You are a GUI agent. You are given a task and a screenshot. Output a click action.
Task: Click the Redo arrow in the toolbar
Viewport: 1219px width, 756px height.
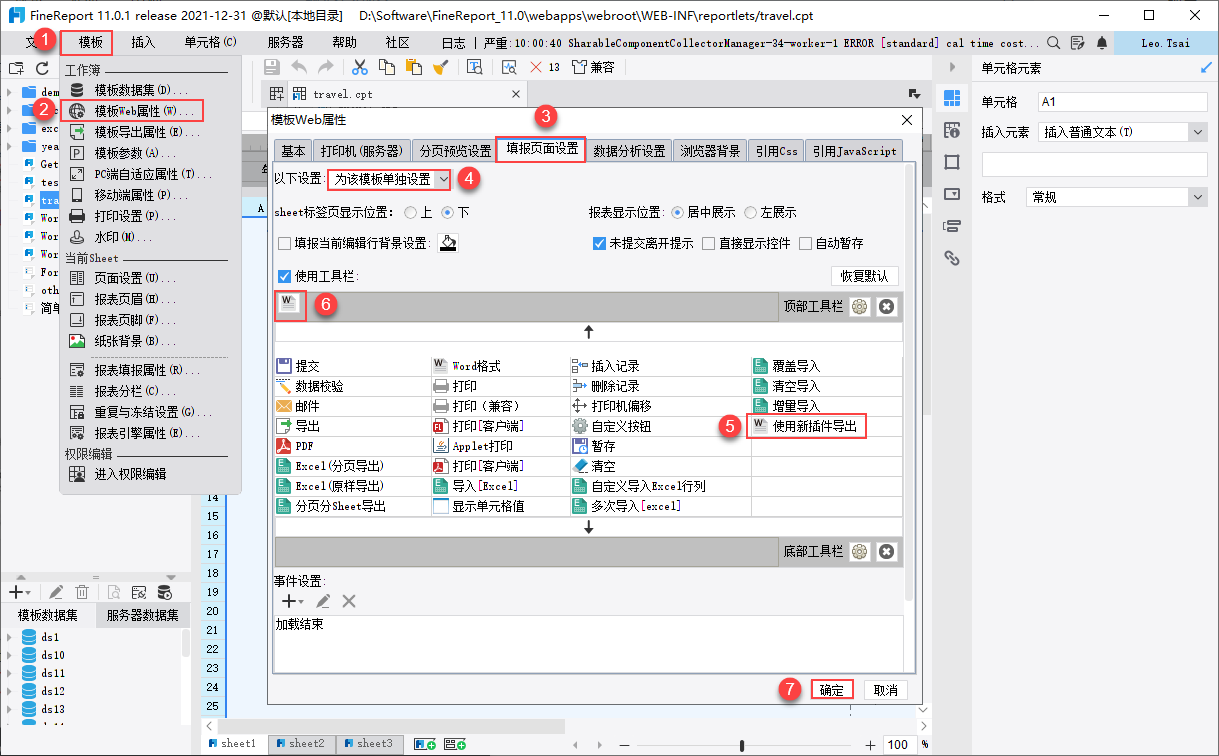pyautogui.click(x=325, y=67)
